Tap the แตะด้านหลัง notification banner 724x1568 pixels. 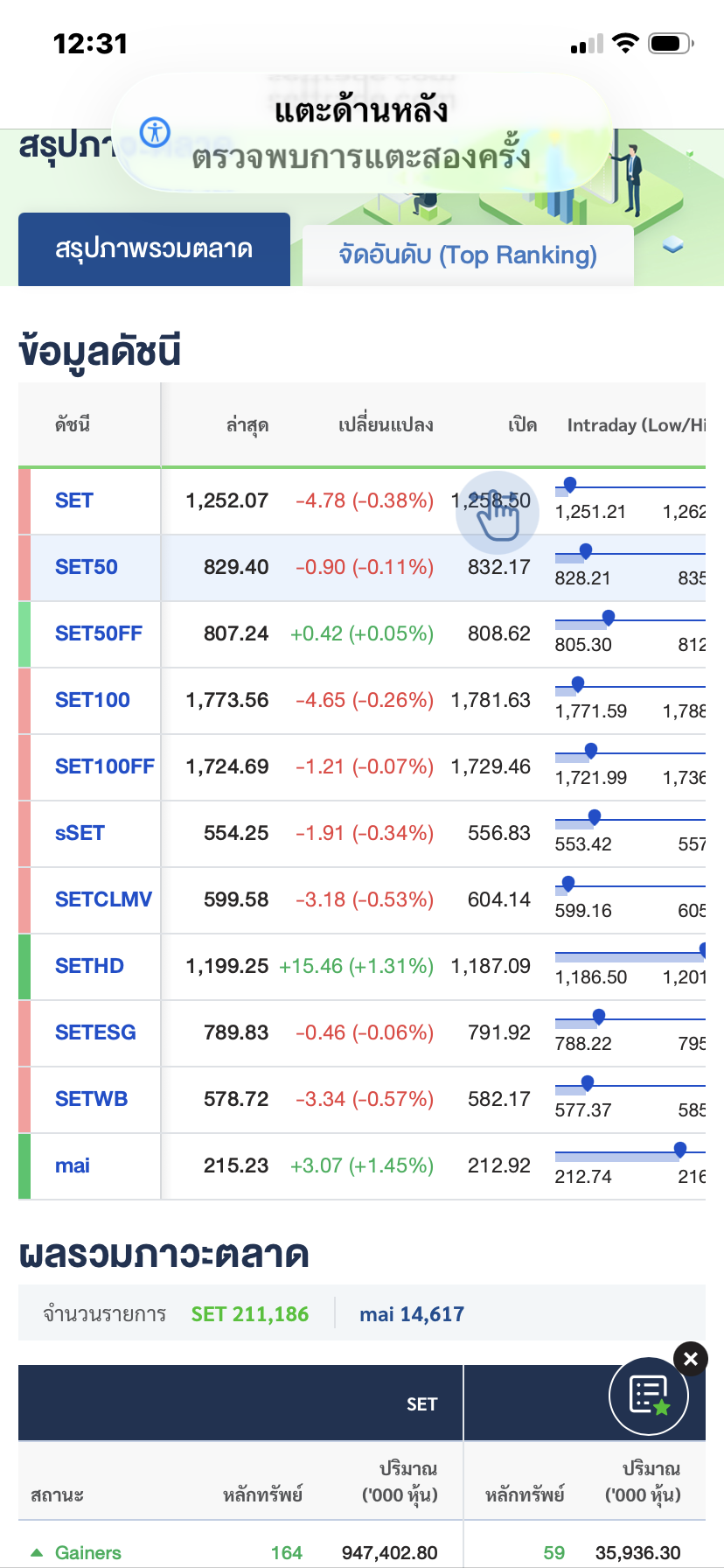[x=360, y=133]
